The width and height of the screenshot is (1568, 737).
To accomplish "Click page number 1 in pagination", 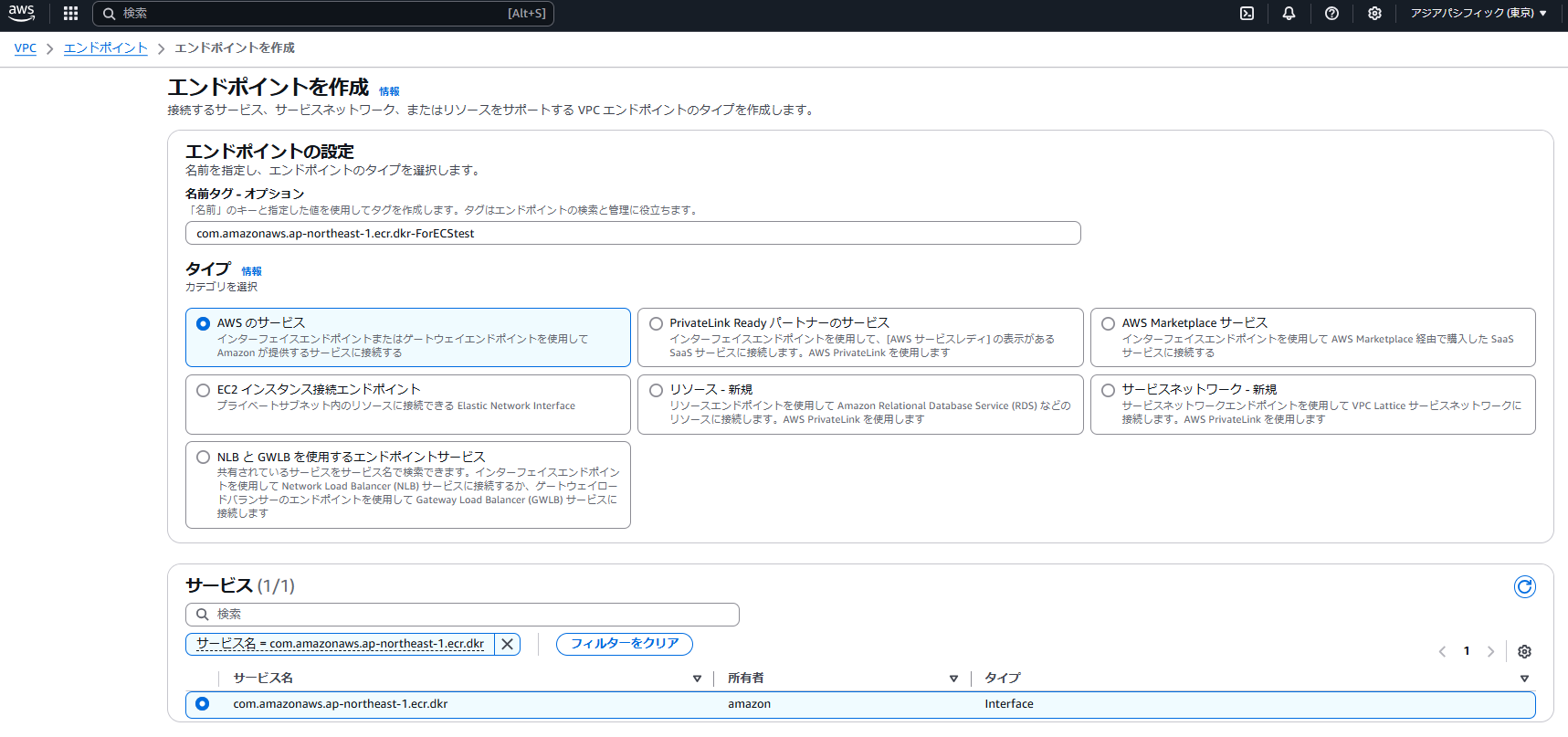I will click(1467, 651).
